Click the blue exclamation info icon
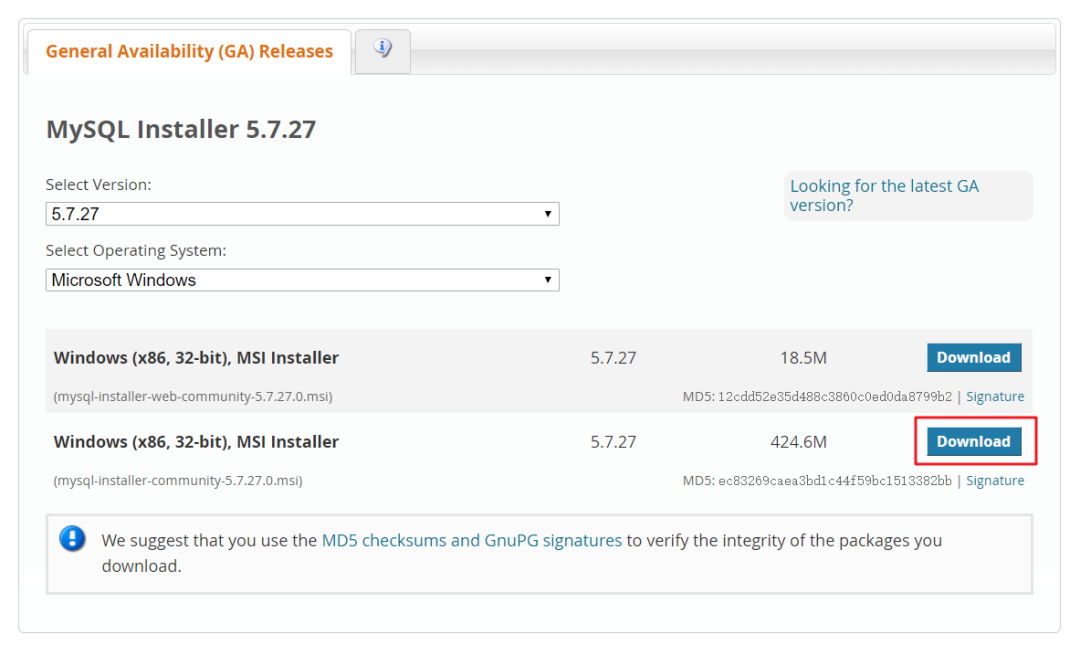 (71, 539)
